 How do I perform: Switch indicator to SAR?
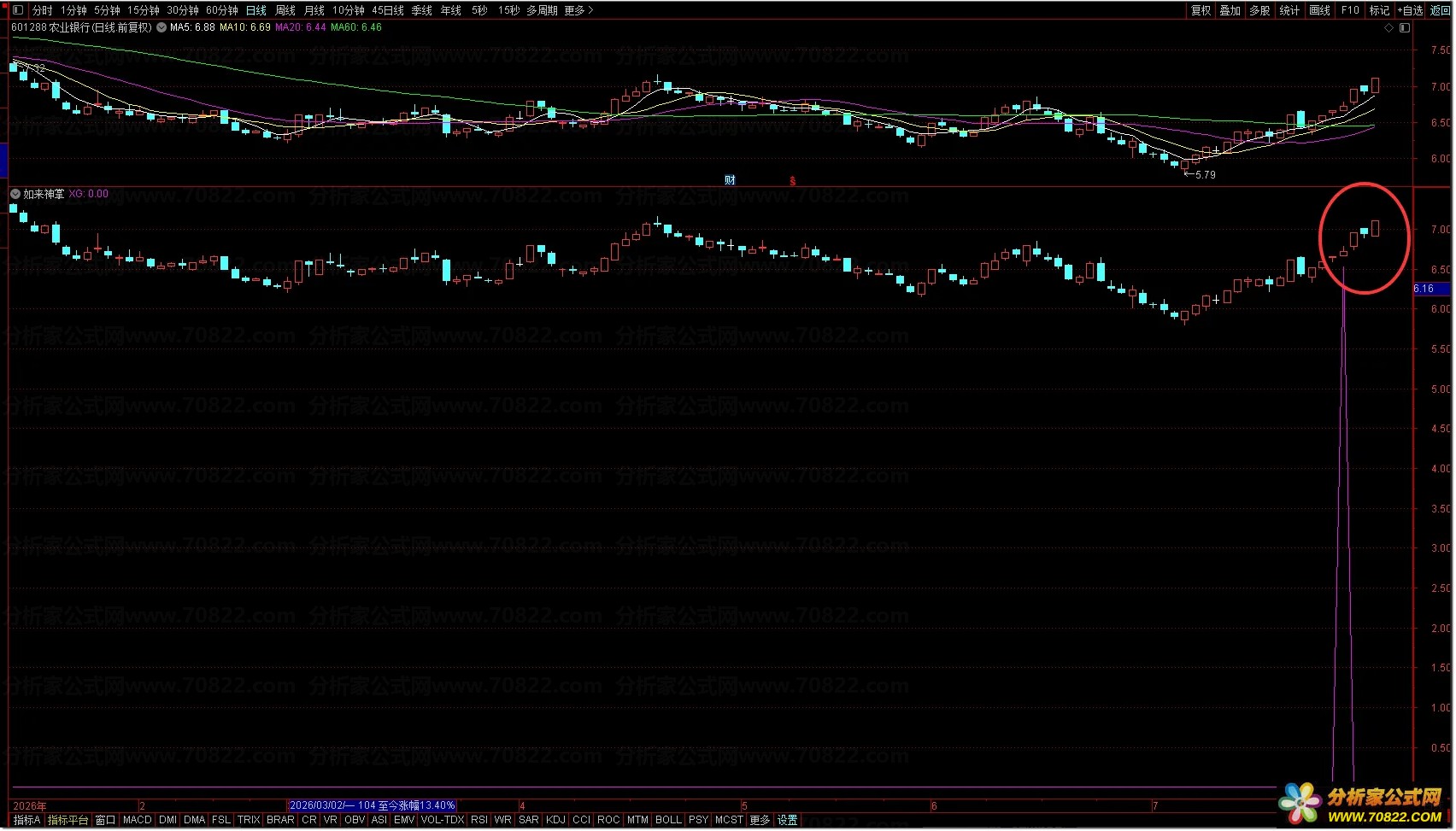529,820
